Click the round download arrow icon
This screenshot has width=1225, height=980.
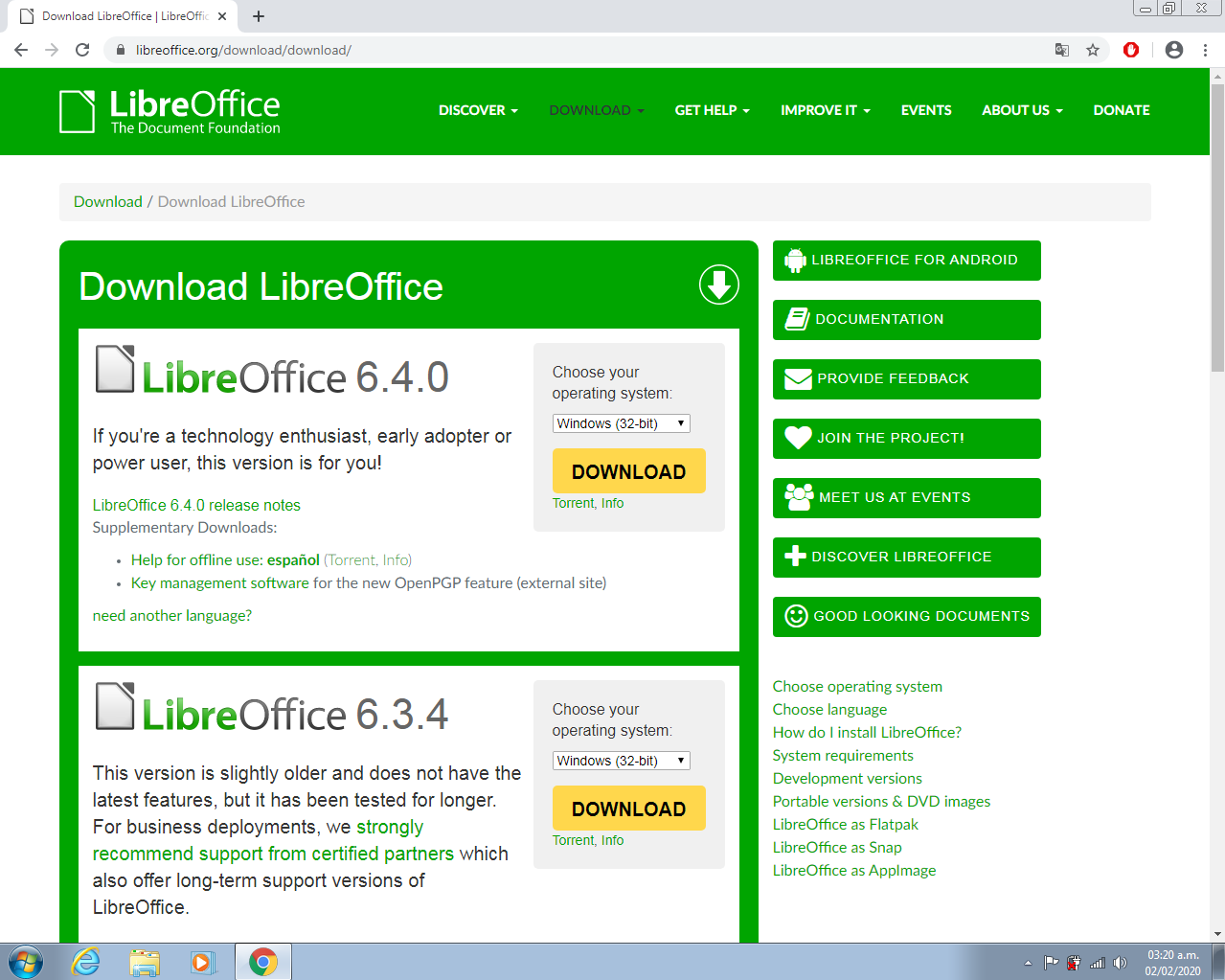[718, 285]
